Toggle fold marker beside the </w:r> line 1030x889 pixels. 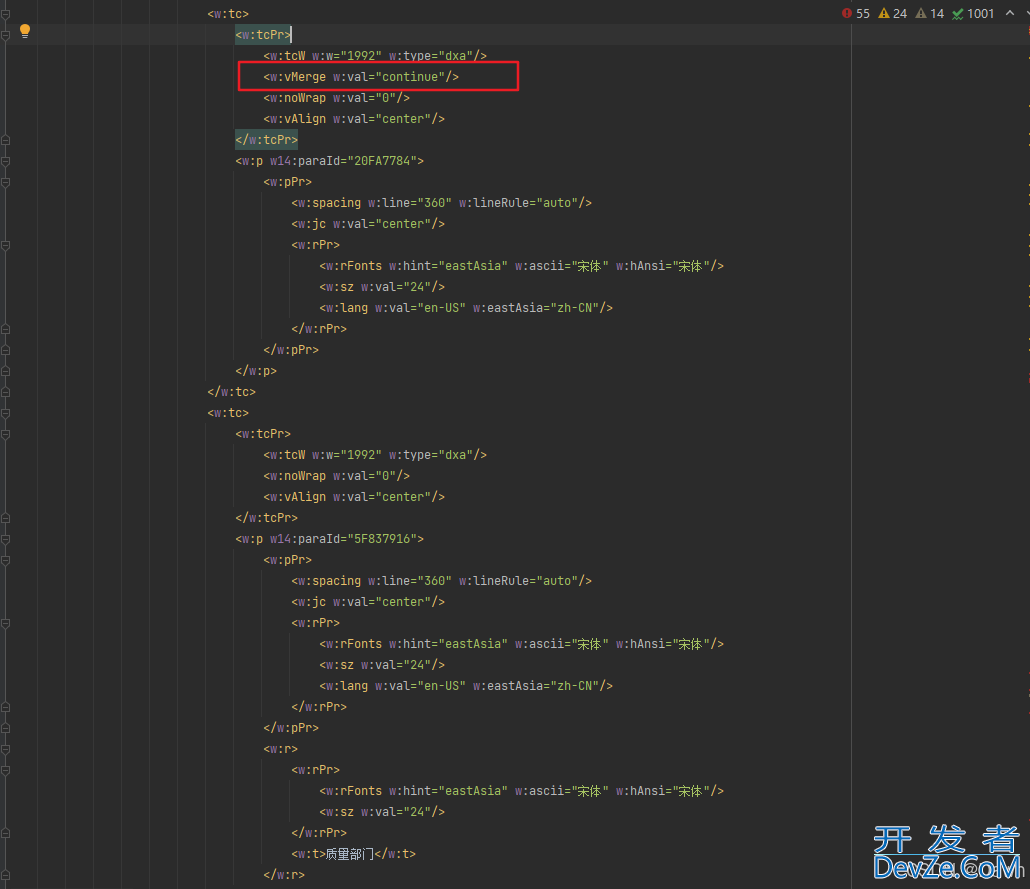click(5, 875)
